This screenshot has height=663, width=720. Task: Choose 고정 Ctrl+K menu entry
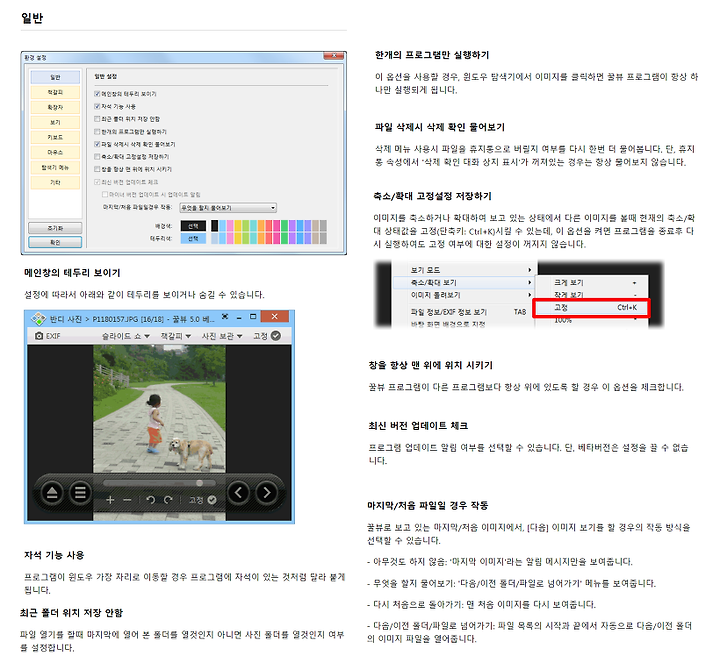click(x=591, y=308)
